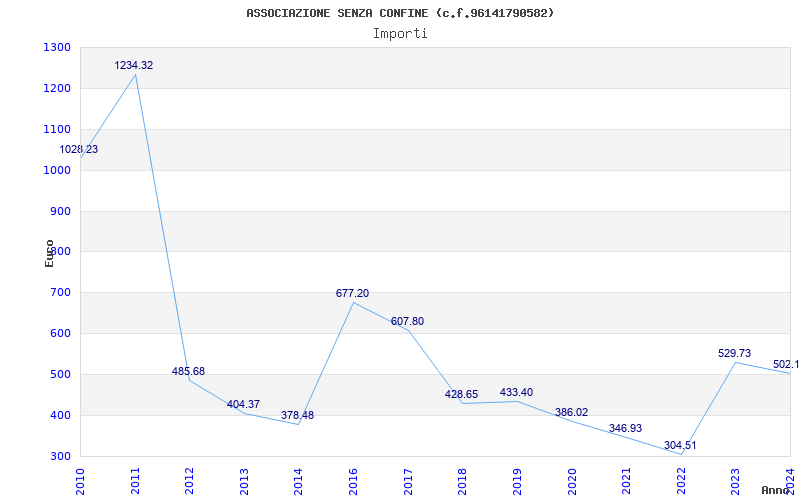This screenshot has height=500, width=800.
Task: Click x-axis year 2016
Action: pyautogui.click(x=353, y=481)
